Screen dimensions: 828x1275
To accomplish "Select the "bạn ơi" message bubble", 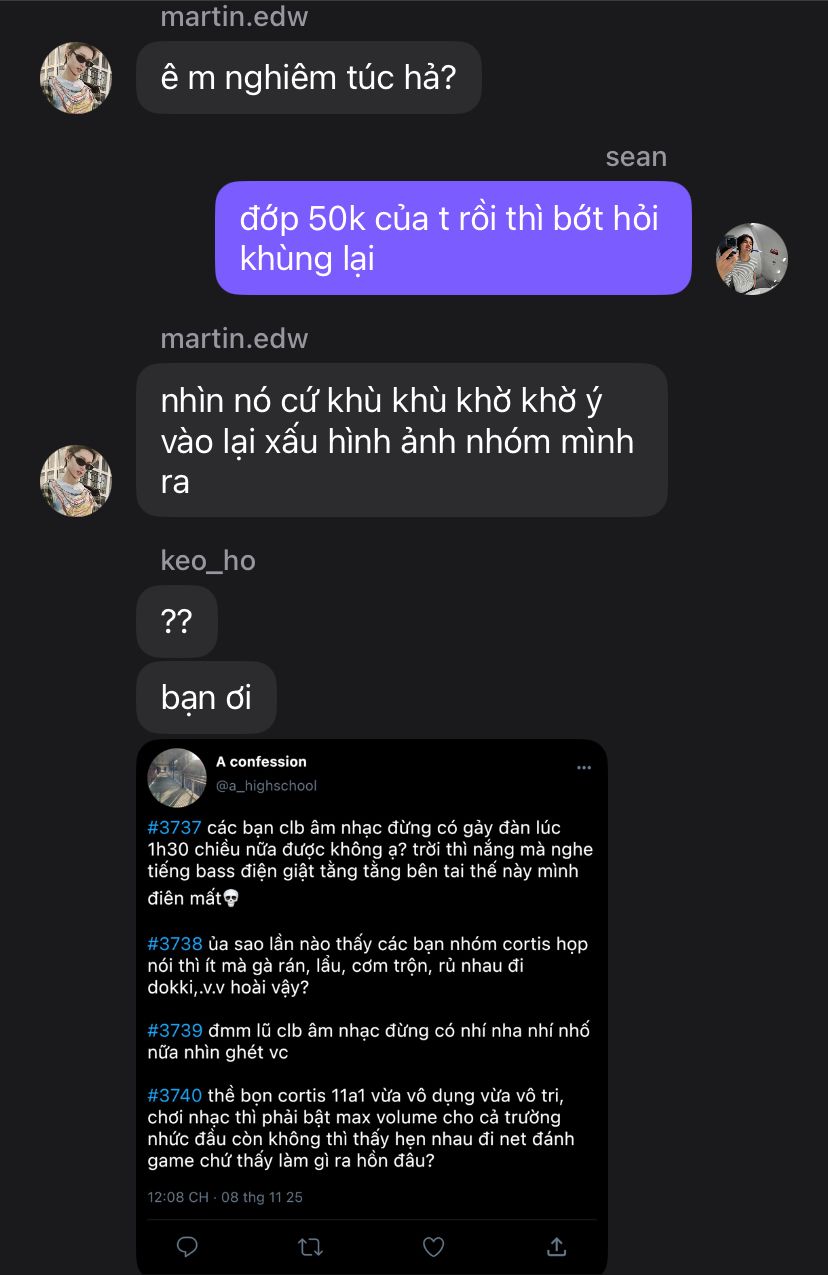I will point(206,697).
